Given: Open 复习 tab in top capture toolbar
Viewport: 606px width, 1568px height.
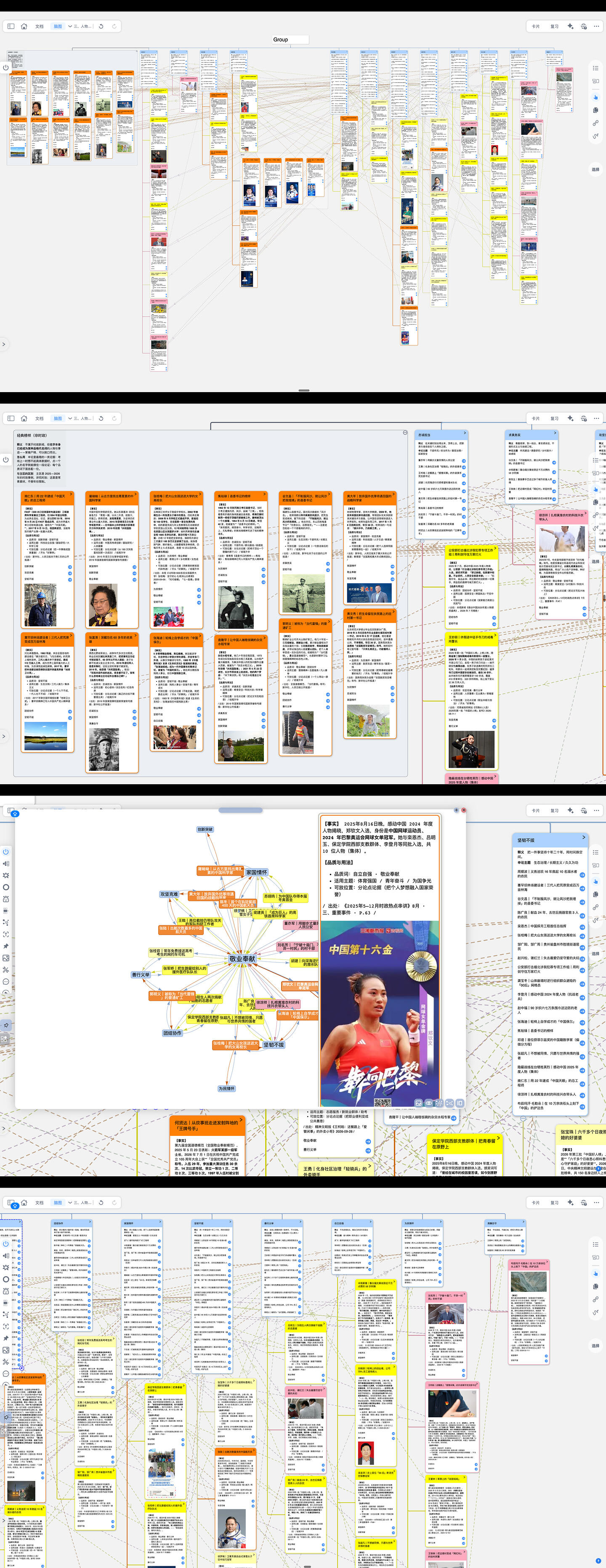Looking at the screenshot, I should click(554, 26).
